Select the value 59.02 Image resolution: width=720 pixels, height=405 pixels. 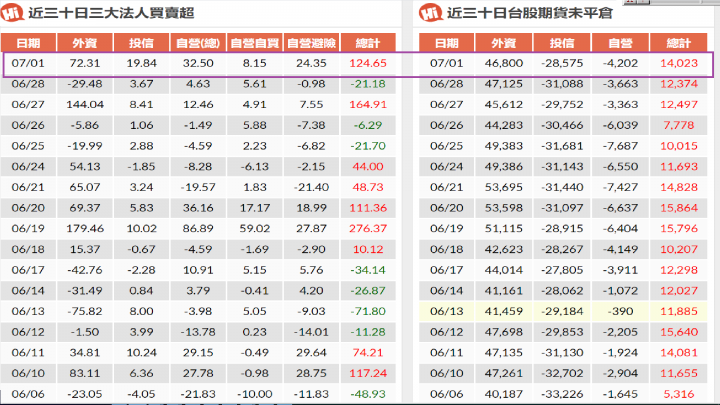[254, 228]
